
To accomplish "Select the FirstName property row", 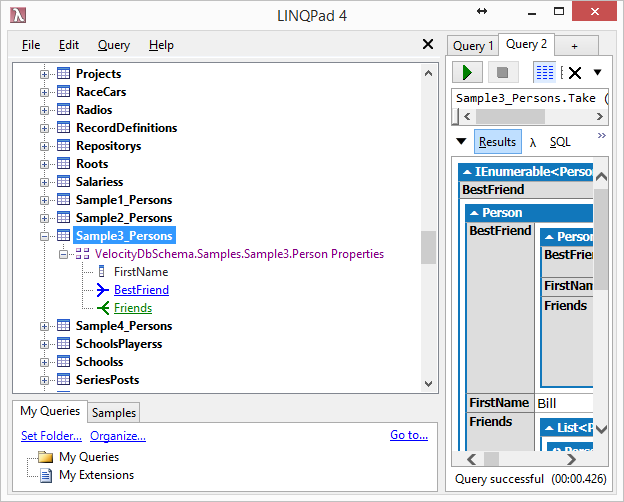I will pyautogui.click(x=141, y=272).
